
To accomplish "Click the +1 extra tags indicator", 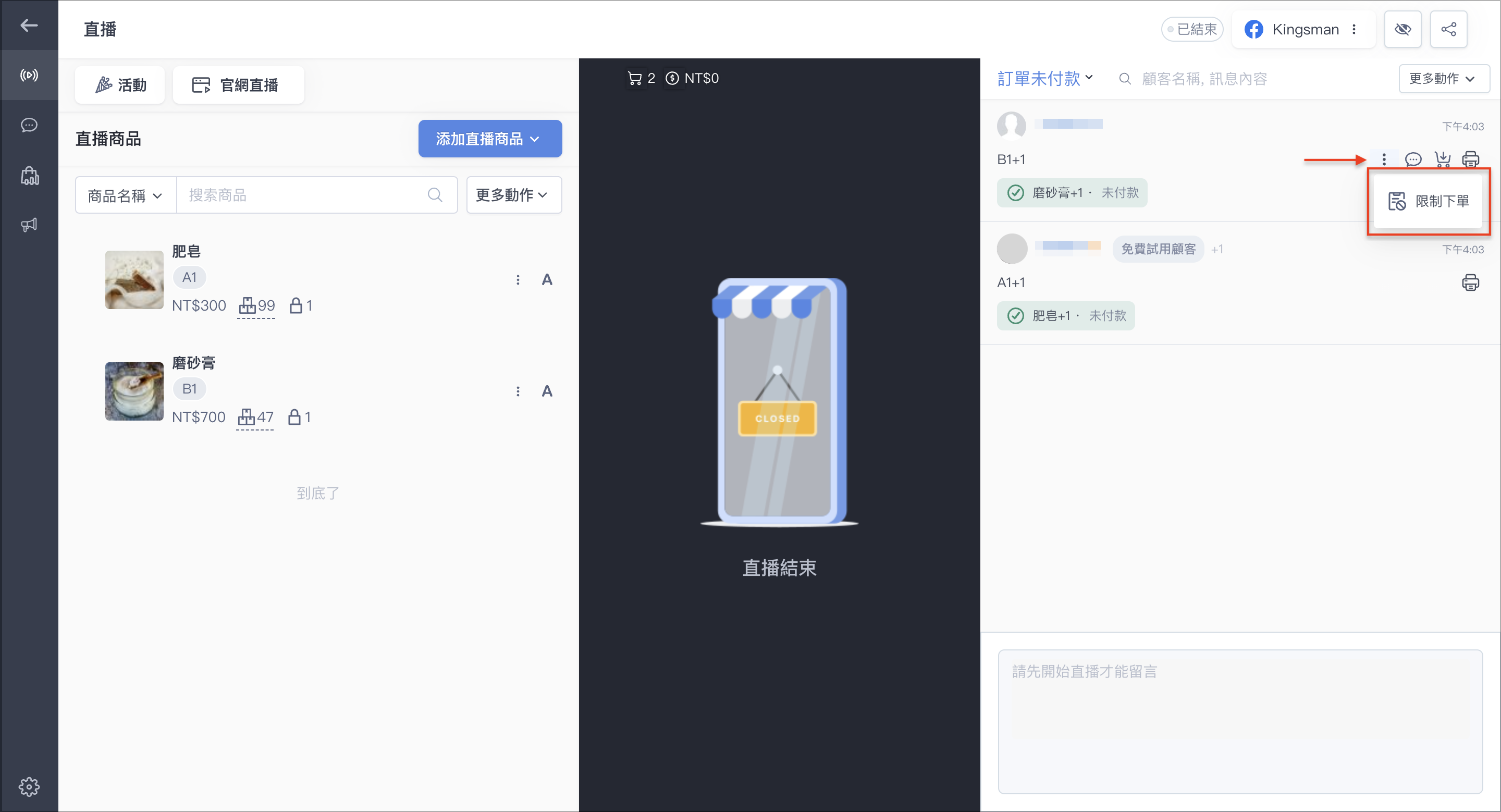I will tap(1216, 249).
